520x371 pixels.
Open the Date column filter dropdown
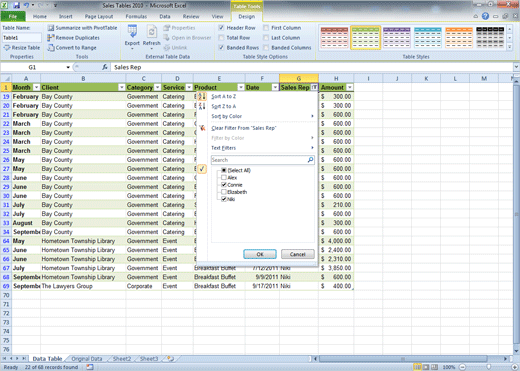point(275,87)
